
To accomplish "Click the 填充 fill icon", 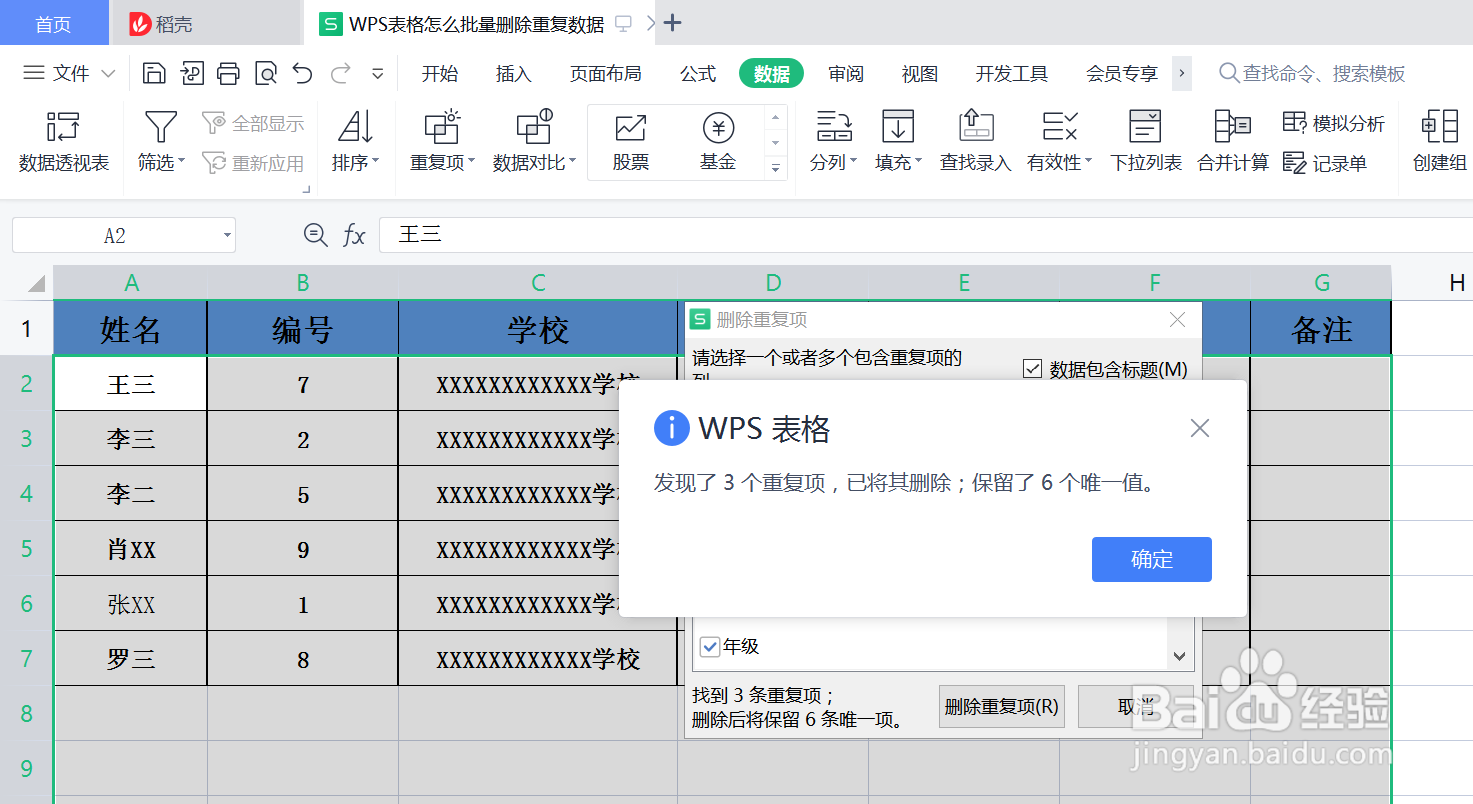I will pos(898,127).
